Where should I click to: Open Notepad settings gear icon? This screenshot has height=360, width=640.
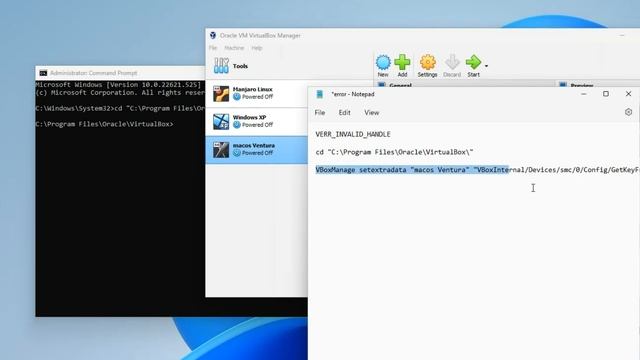[x=628, y=112]
